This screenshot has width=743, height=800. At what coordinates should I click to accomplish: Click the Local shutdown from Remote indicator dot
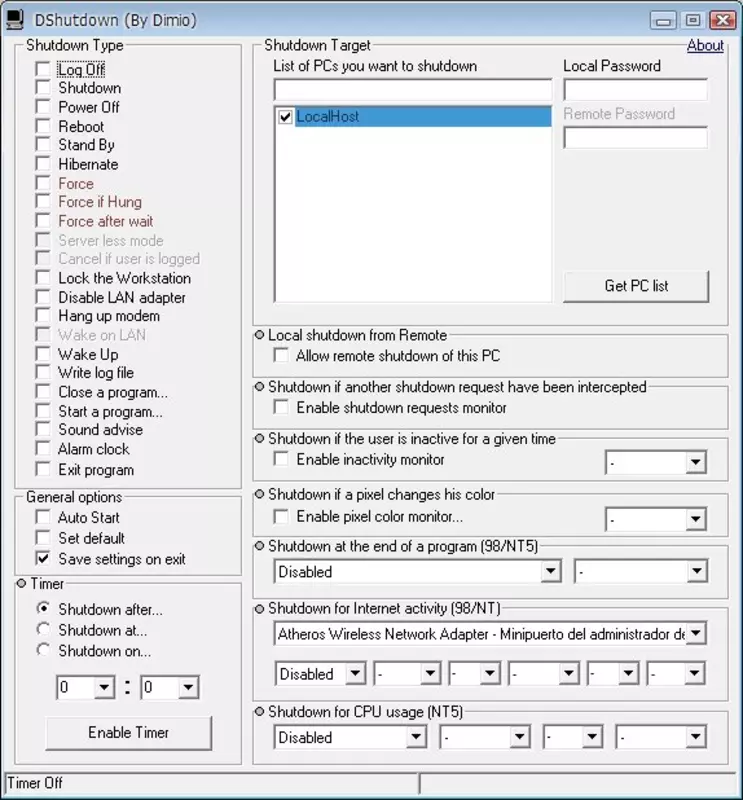coord(259,335)
